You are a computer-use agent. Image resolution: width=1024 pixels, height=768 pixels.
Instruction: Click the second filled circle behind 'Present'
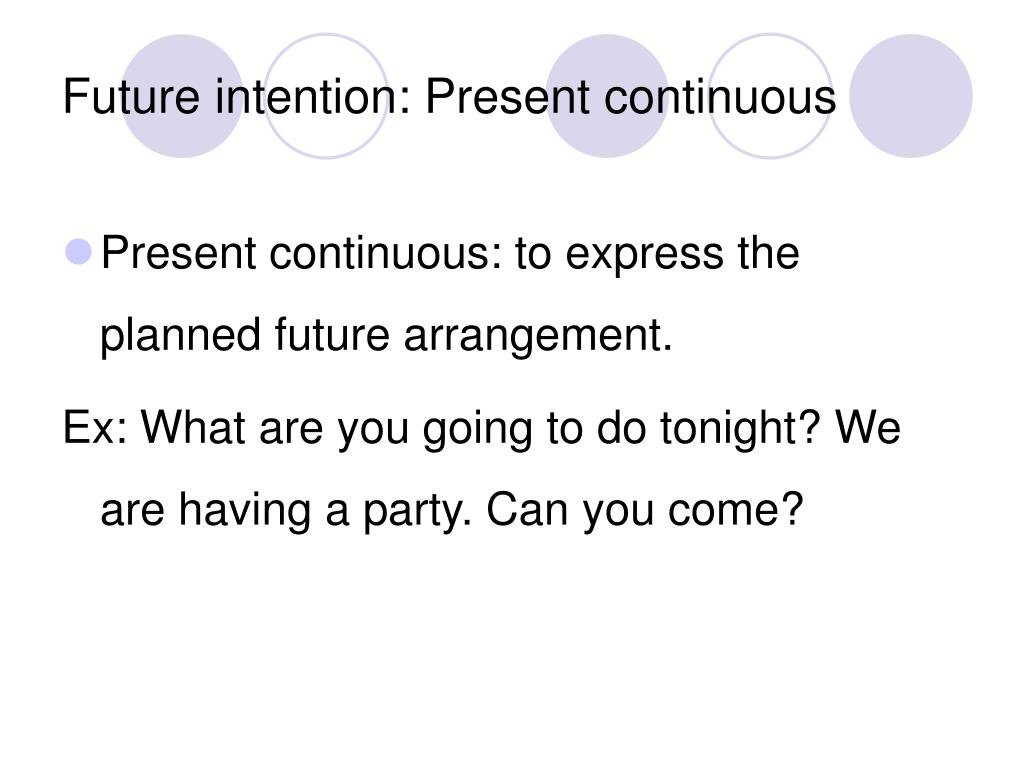point(607,95)
